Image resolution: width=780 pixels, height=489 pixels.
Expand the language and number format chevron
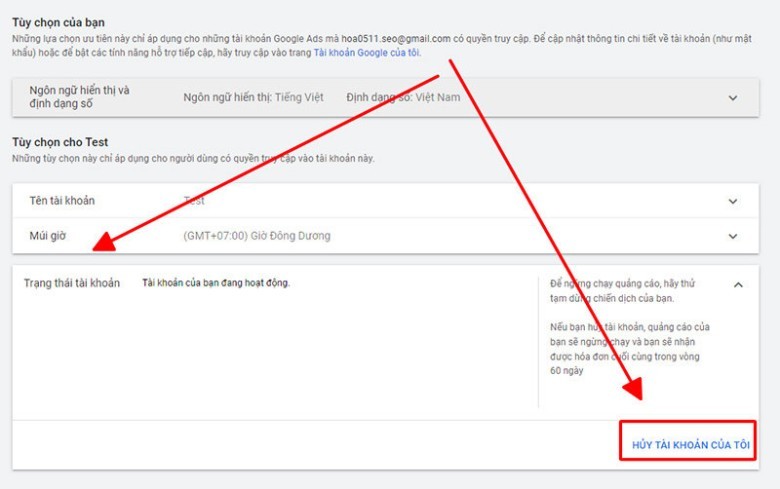click(733, 98)
